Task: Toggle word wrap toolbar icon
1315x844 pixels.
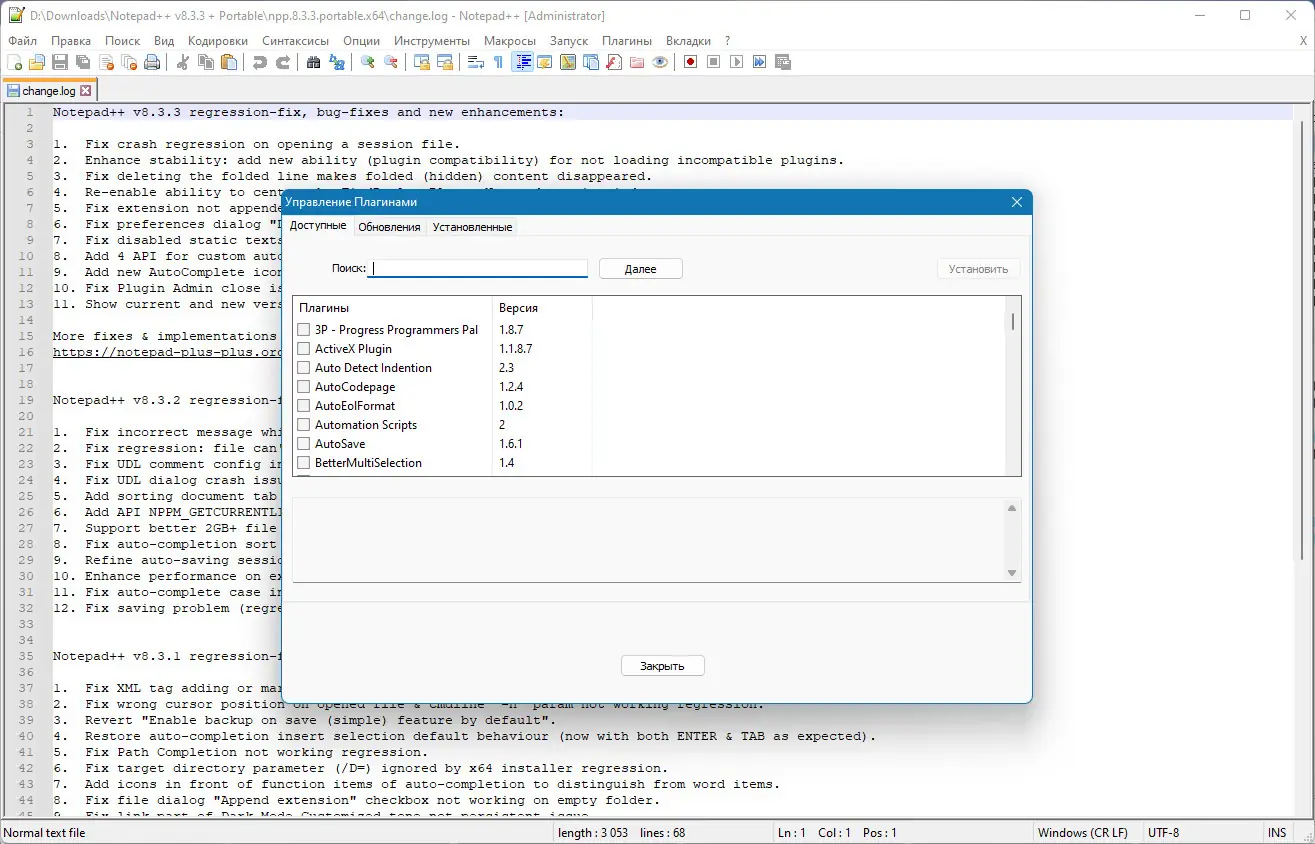Action: point(476,62)
